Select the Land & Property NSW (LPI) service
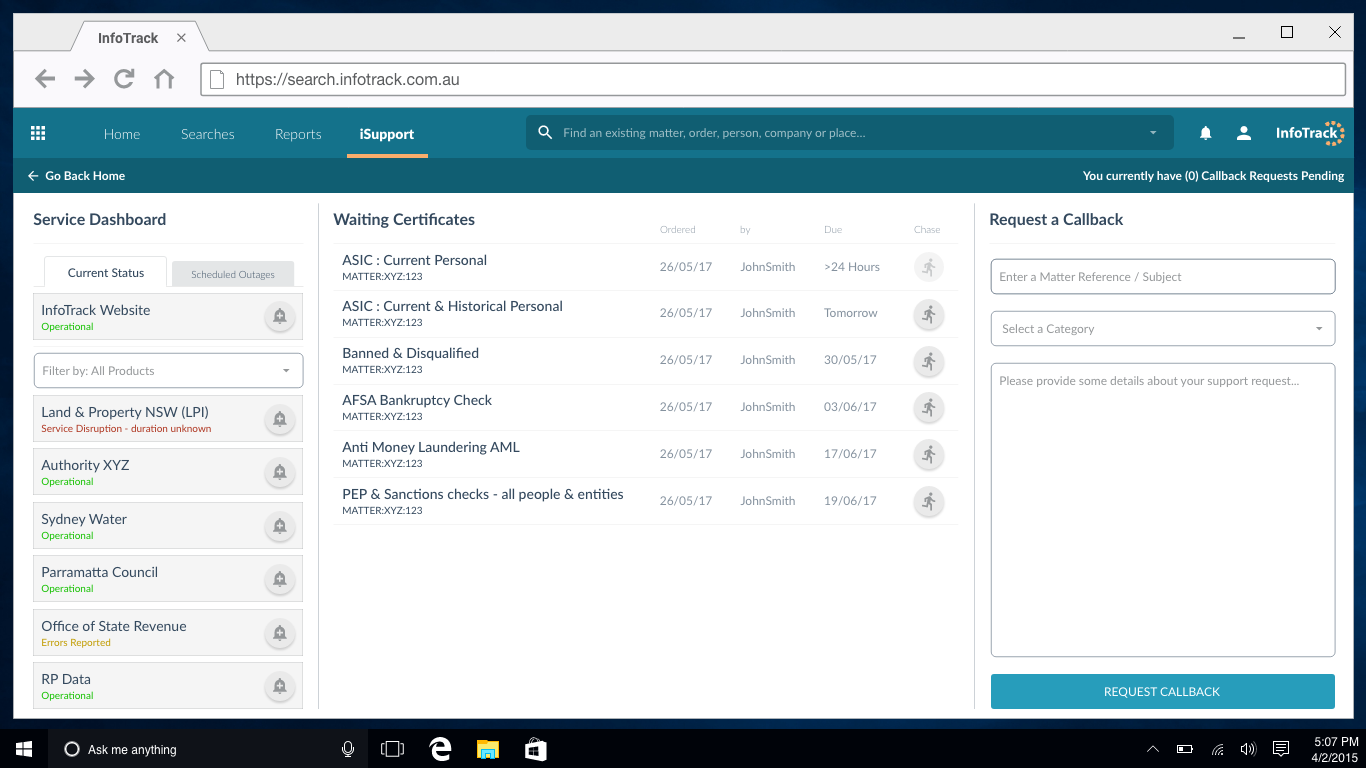 (x=168, y=419)
